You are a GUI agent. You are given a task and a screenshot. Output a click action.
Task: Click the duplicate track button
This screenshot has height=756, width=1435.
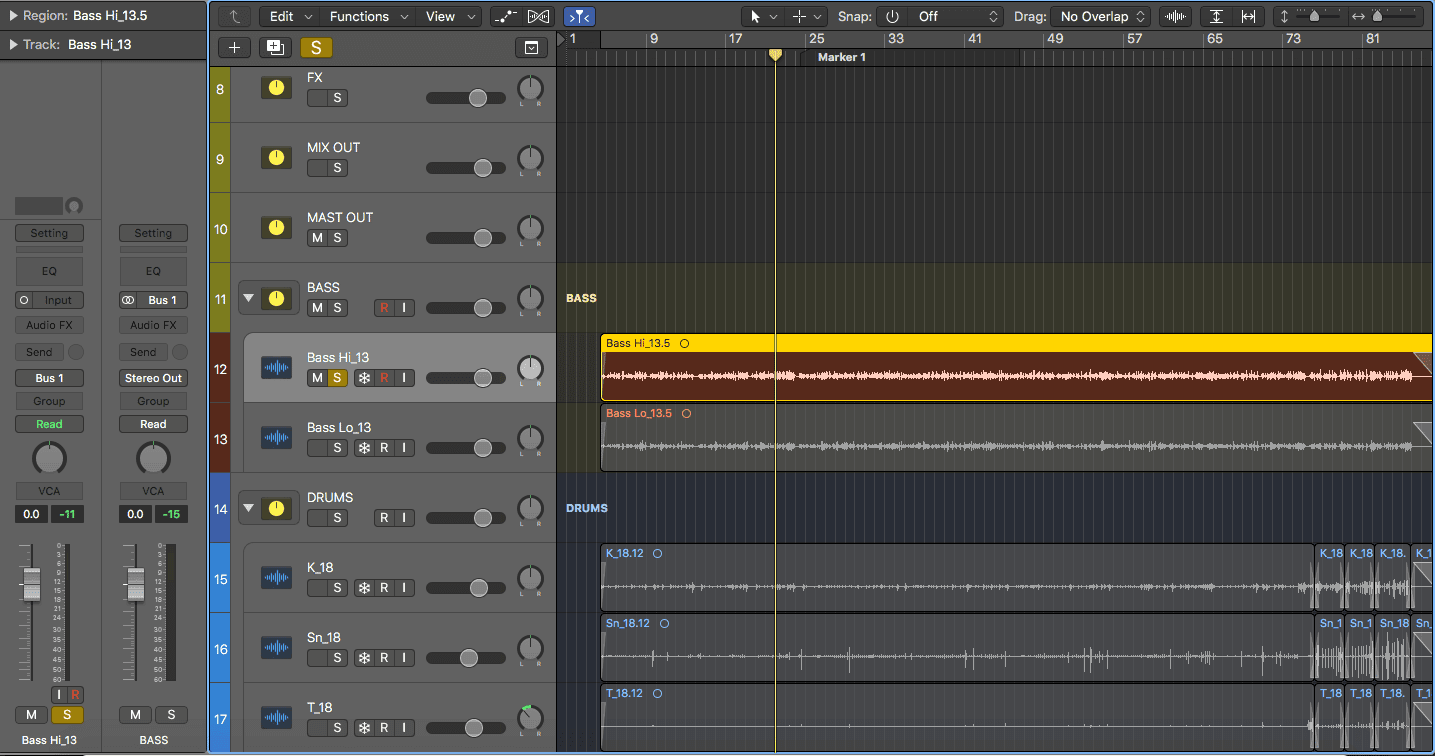pyautogui.click(x=274, y=48)
